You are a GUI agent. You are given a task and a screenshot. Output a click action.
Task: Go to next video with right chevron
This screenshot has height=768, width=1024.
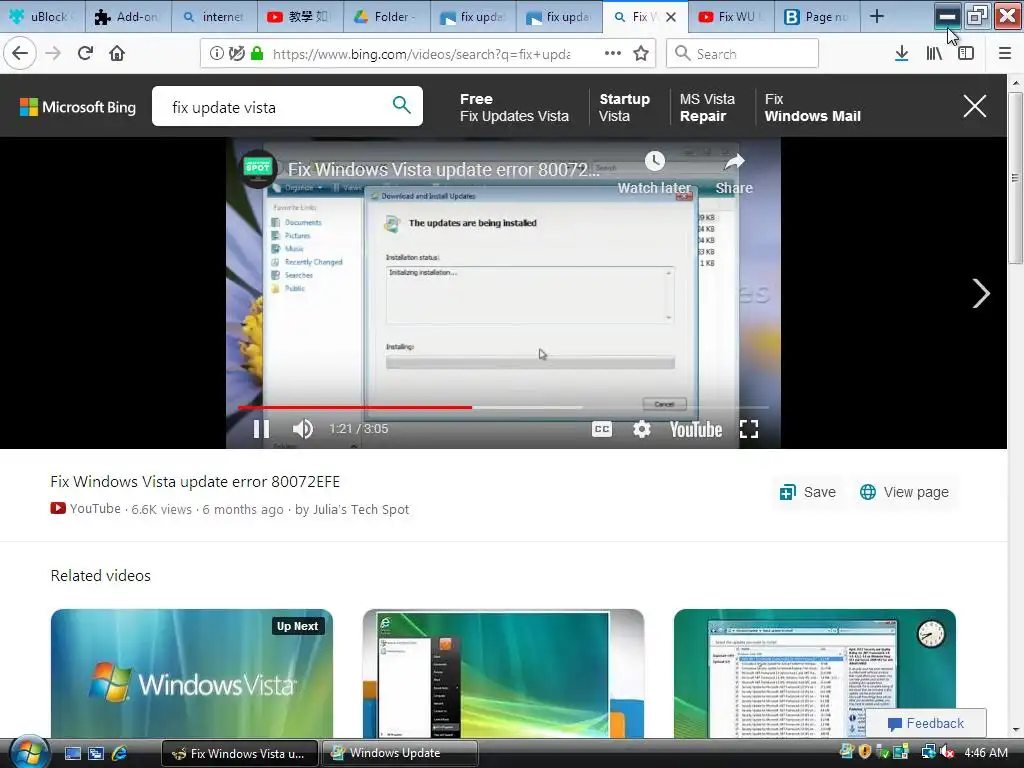pos(980,293)
